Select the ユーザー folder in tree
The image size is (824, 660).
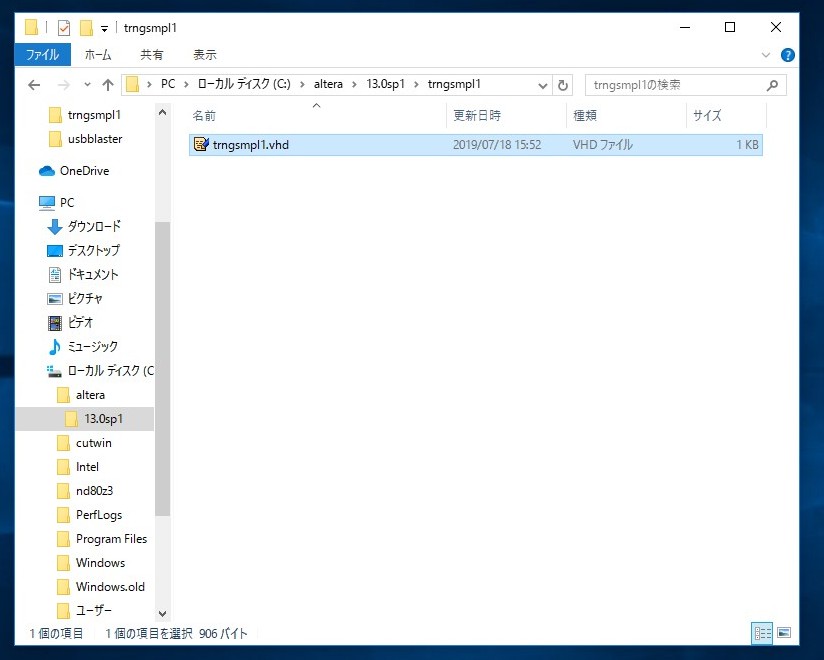(85, 611)
